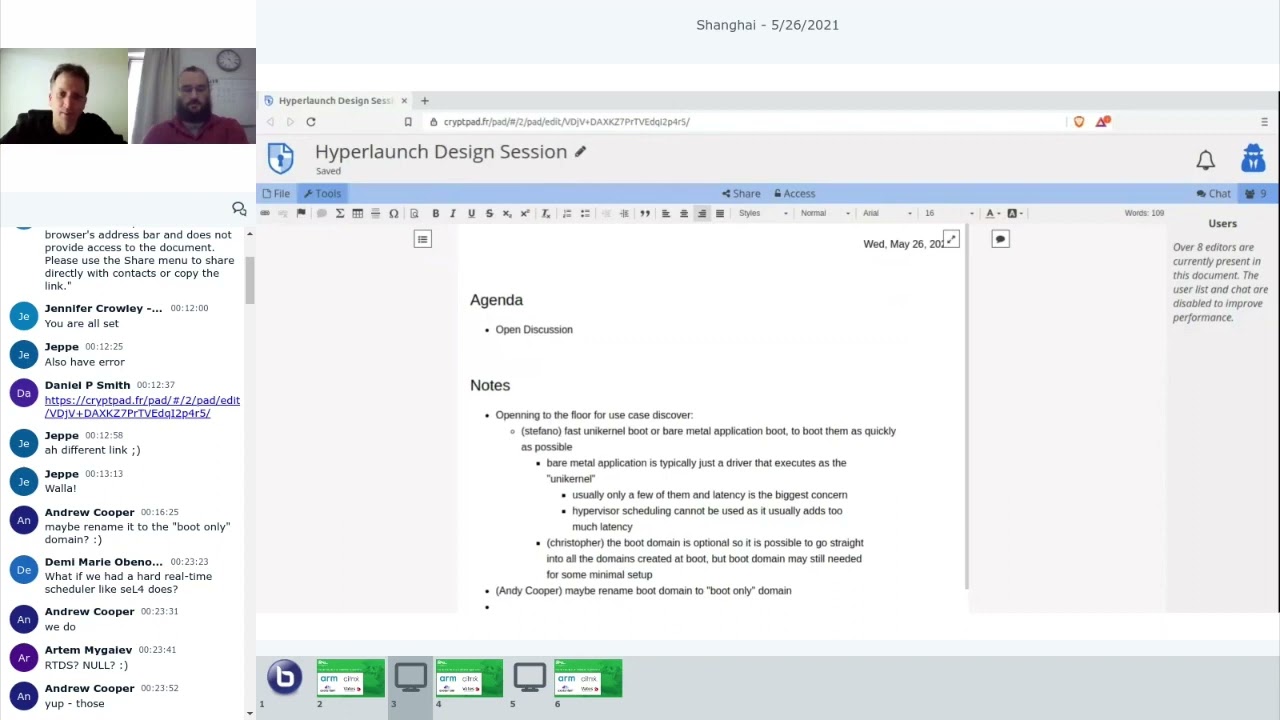Click the chat panel scrollbar
This screenshot has height=720, width=1280.
click(x=250, y=280)
